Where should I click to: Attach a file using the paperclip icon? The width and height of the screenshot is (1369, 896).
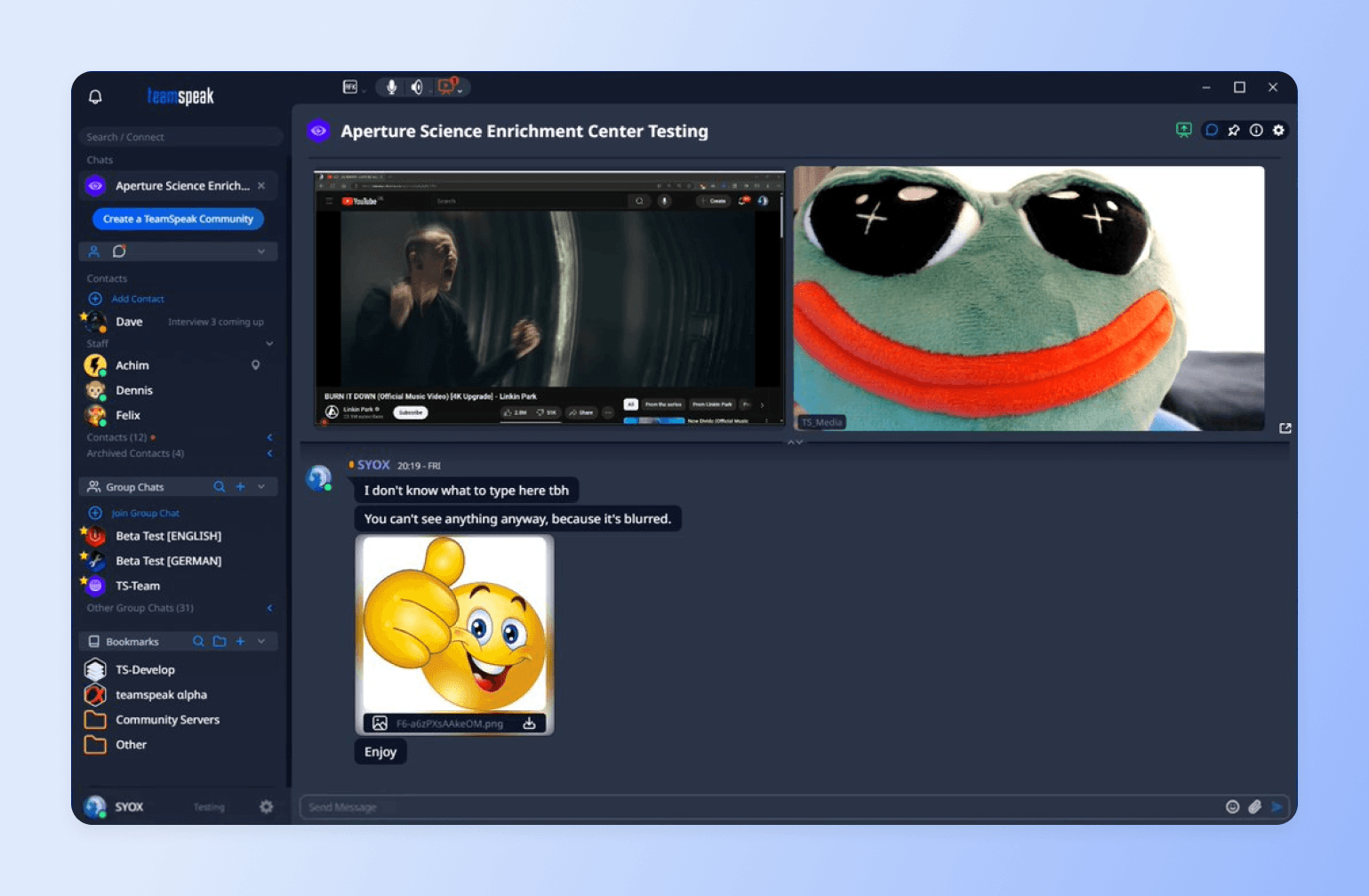[x=1256, y=807]
